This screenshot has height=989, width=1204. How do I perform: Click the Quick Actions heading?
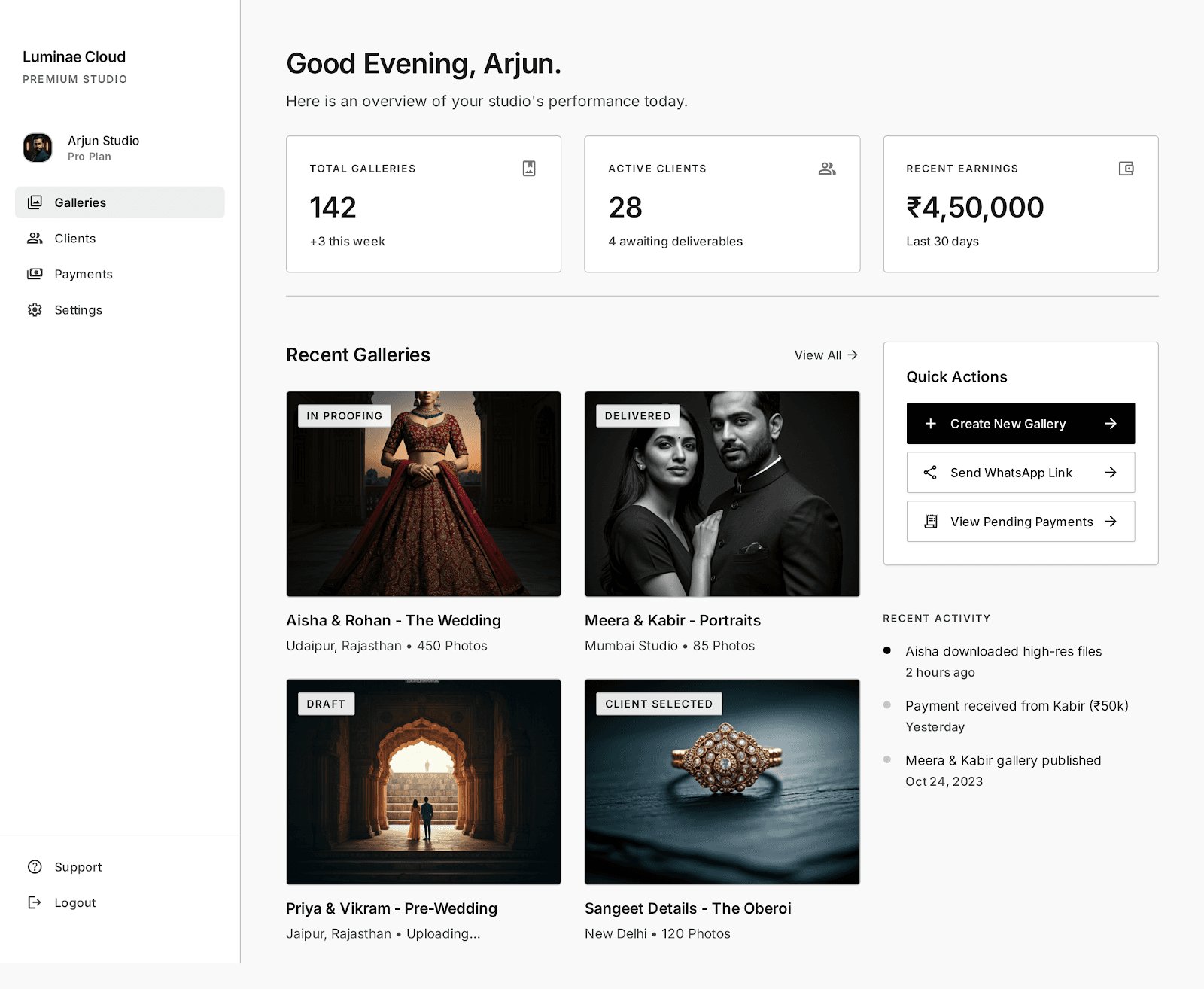(956, 376)
